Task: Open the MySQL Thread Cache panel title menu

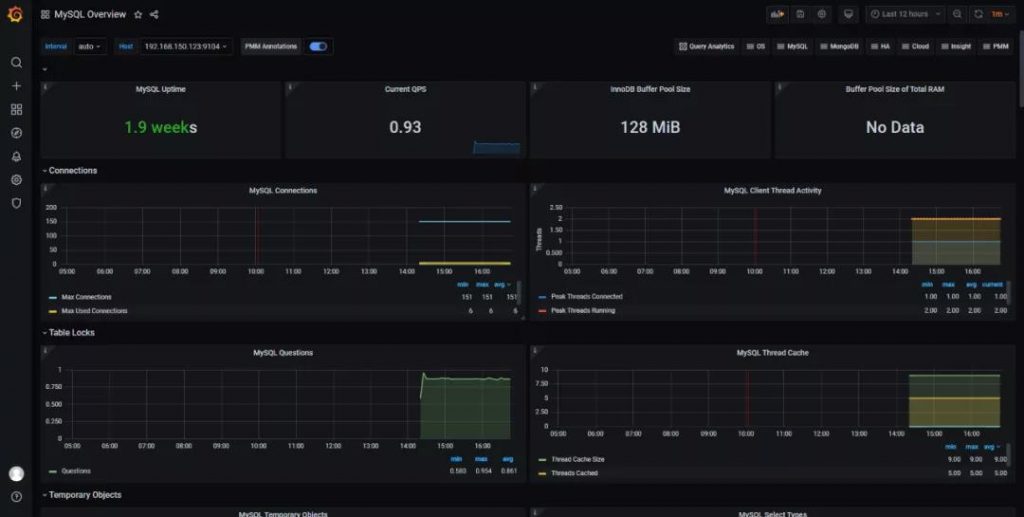Action: [773, 352]
